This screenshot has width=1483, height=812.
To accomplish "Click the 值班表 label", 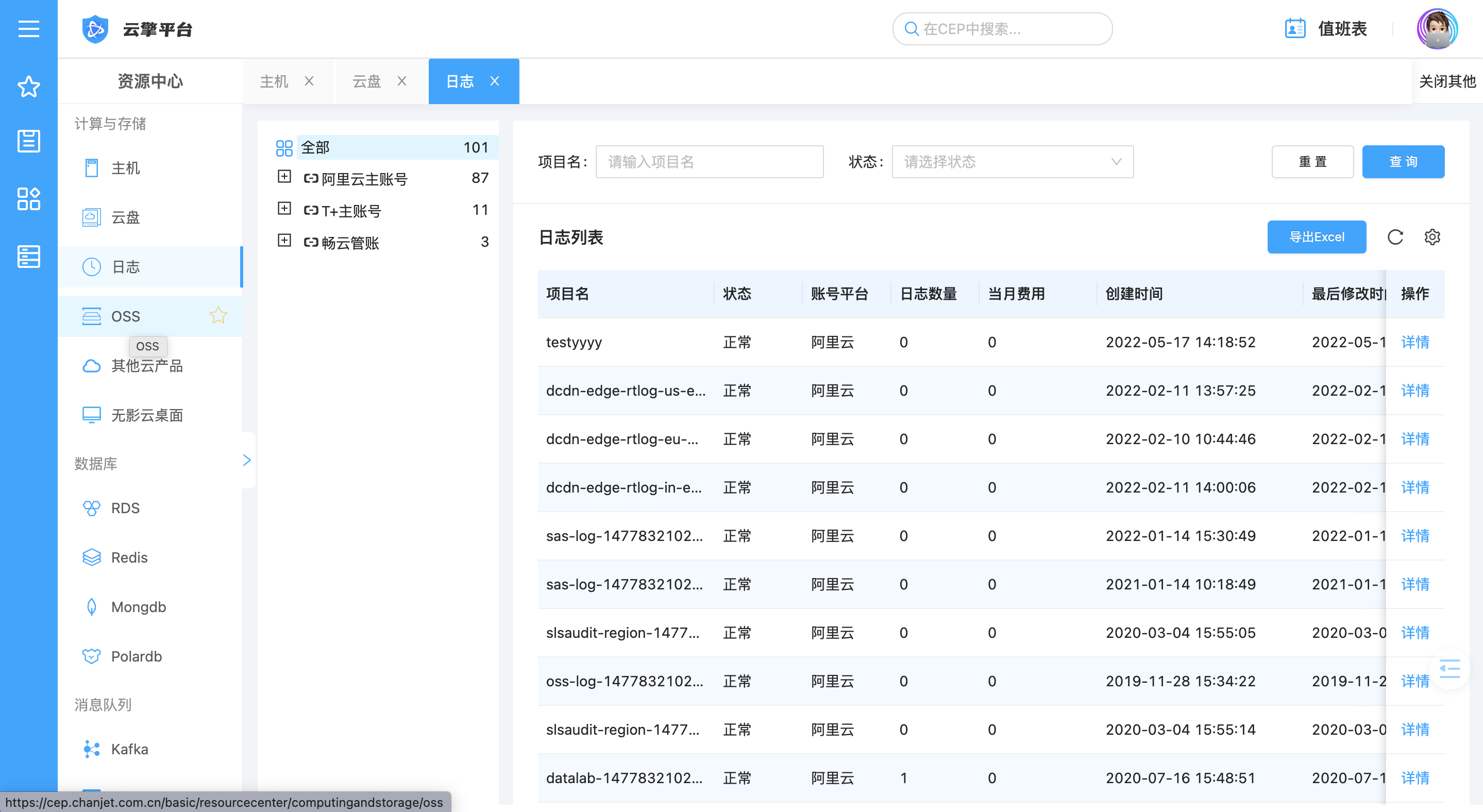I will 1342,29.
